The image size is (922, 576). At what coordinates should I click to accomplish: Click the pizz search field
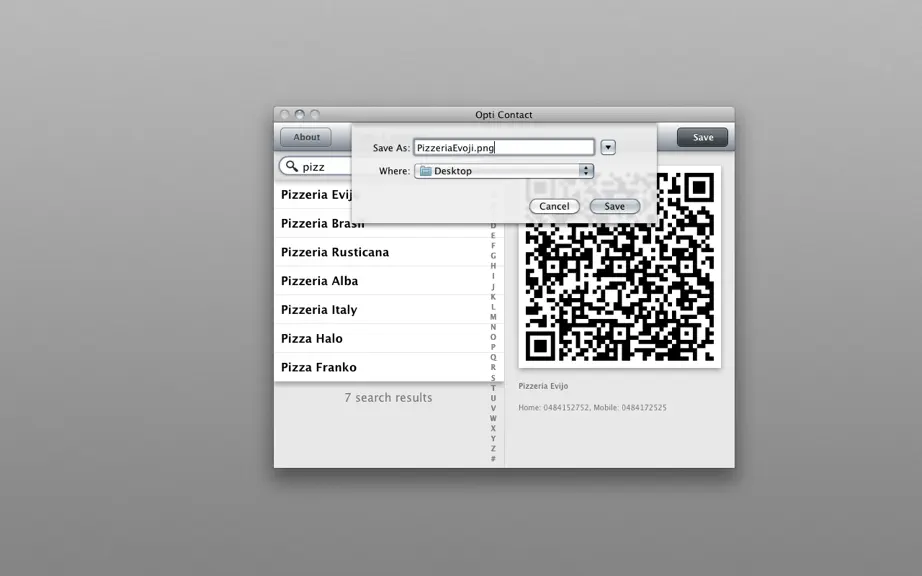tap(318, 166)
